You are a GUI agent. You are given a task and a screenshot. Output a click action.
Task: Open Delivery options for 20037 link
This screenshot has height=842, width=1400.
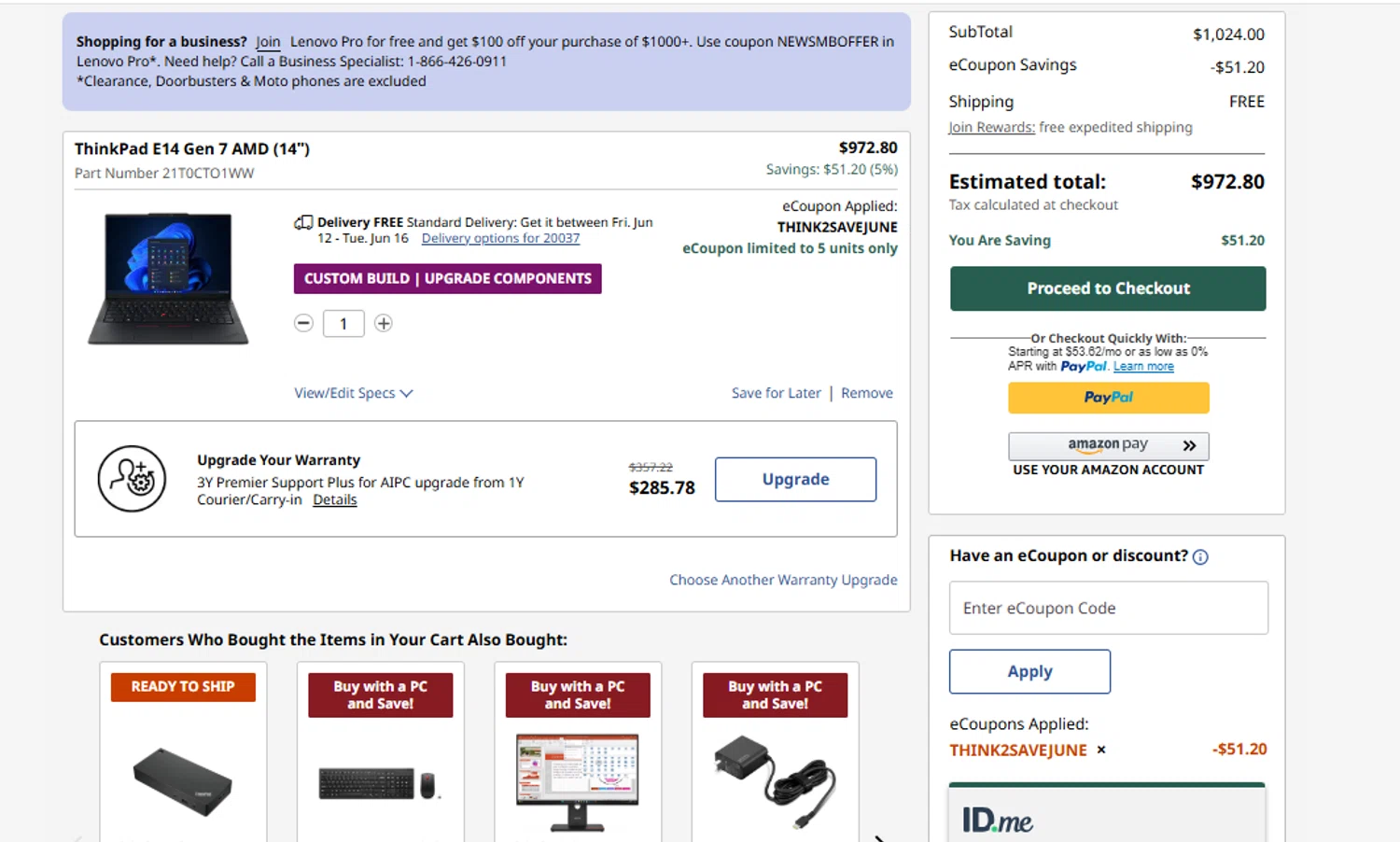click(x=500, y=238)
